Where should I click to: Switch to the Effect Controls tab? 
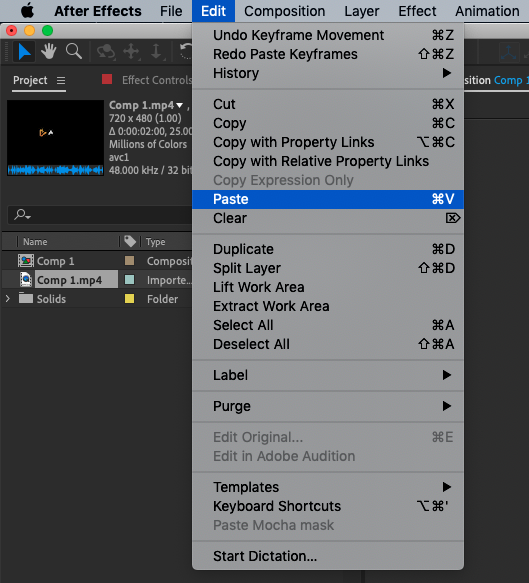tap(157, 80)
